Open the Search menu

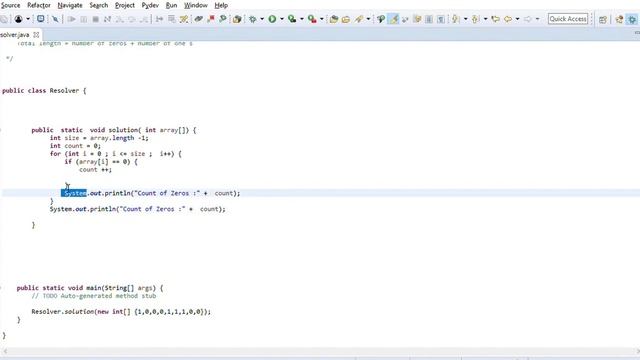pyautogui.click(x=99, y=5)
